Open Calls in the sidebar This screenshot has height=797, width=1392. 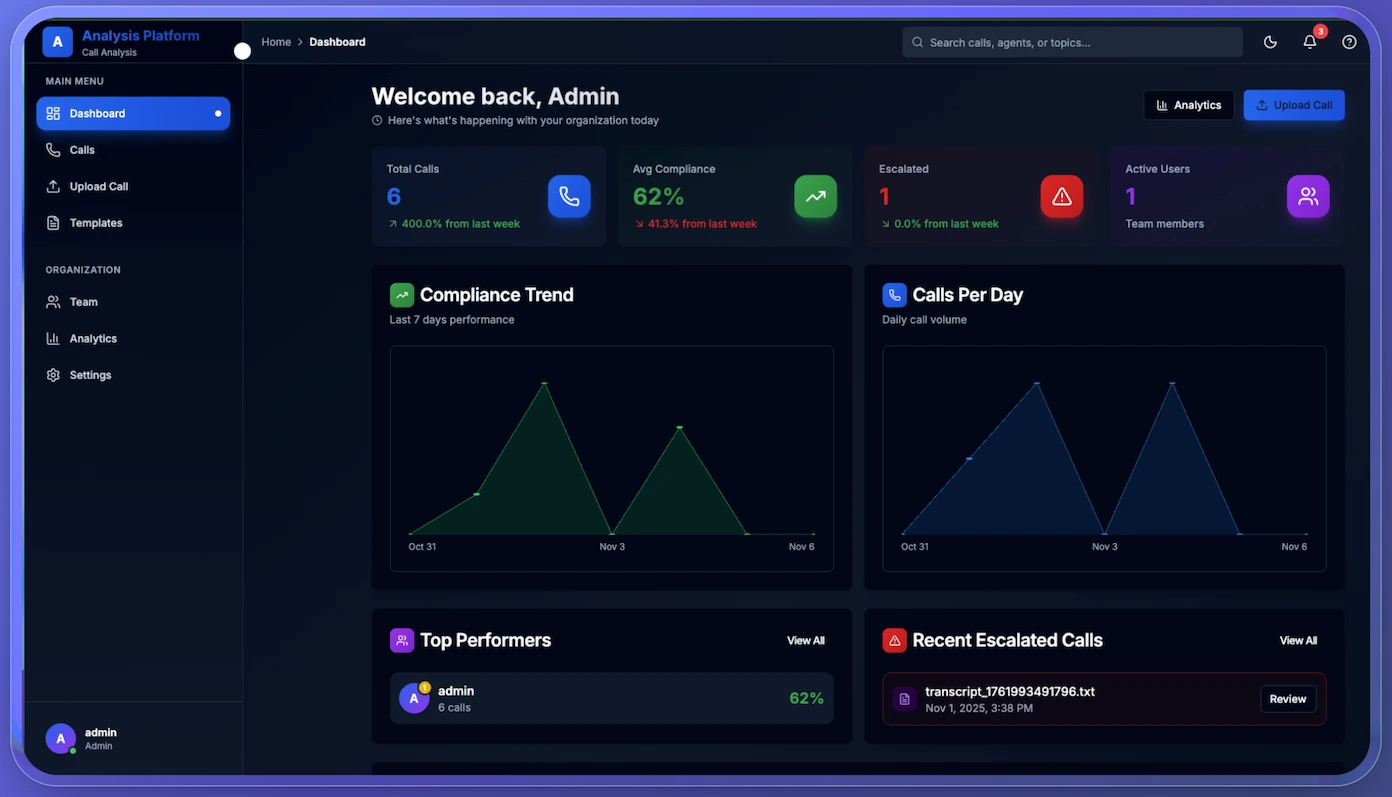82,150
